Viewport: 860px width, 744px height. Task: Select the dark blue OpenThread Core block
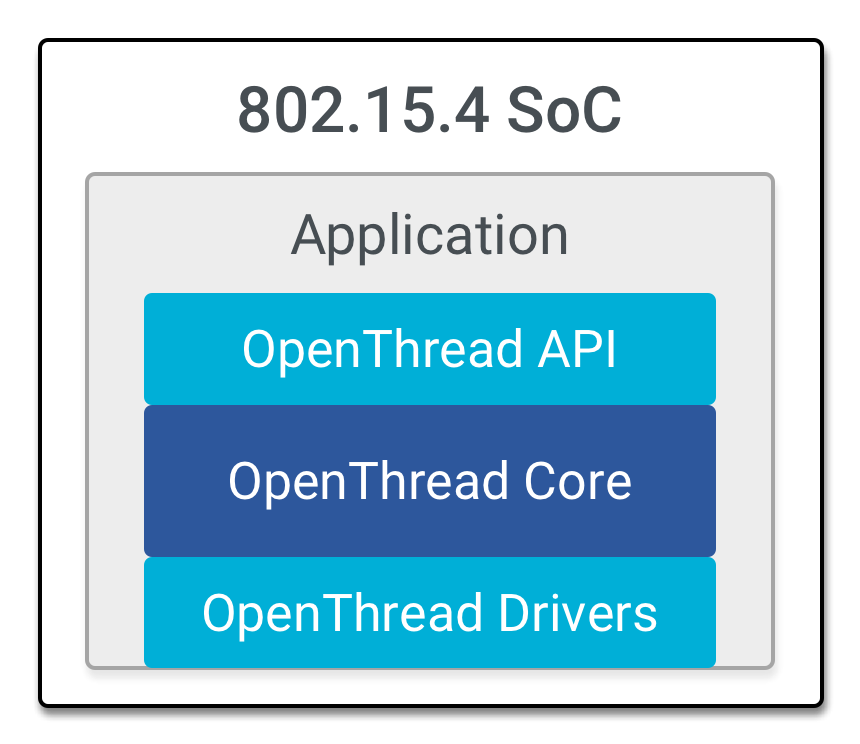pyautogui.click(x=430, y=481)
